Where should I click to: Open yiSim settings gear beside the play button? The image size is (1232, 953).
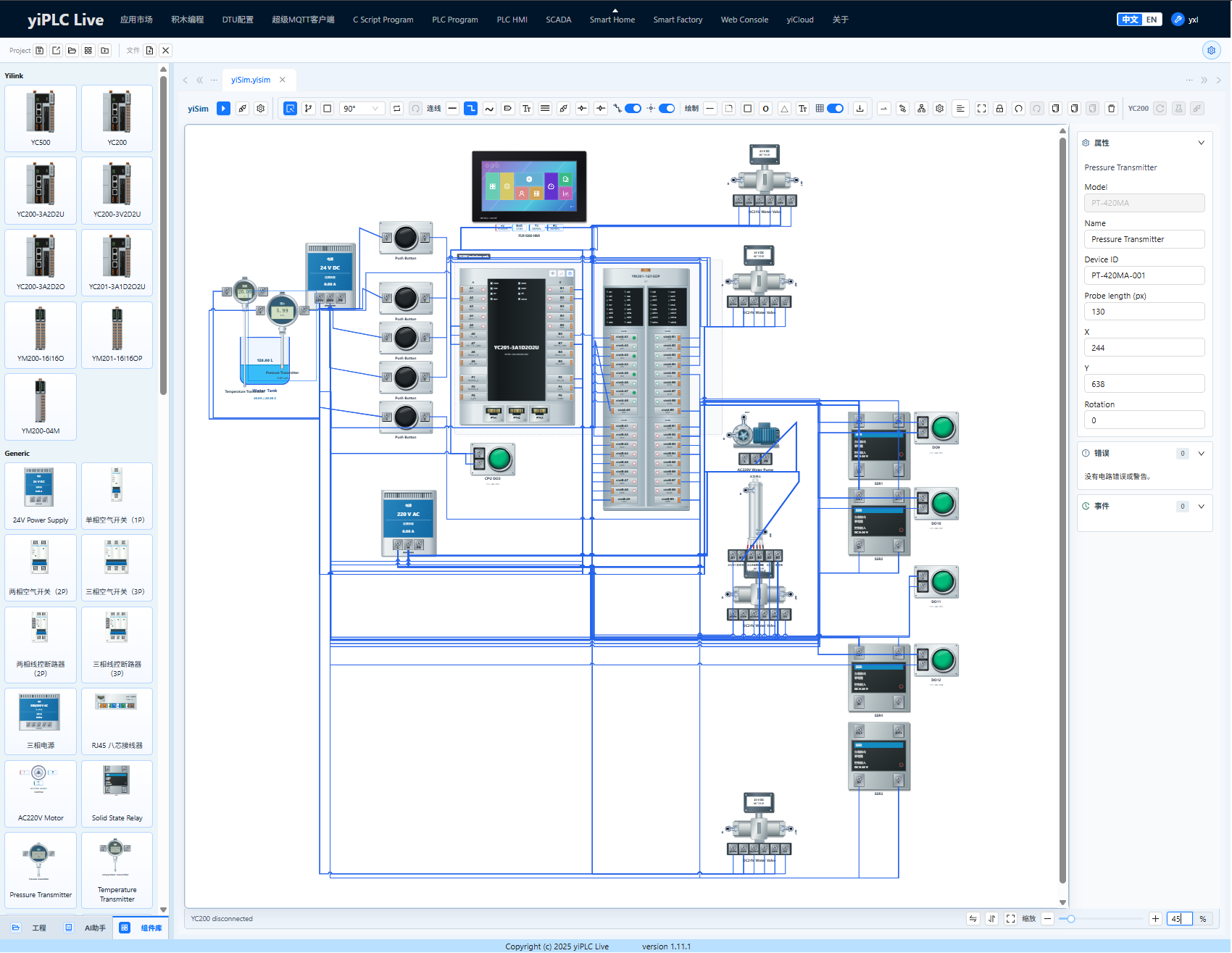261,109
